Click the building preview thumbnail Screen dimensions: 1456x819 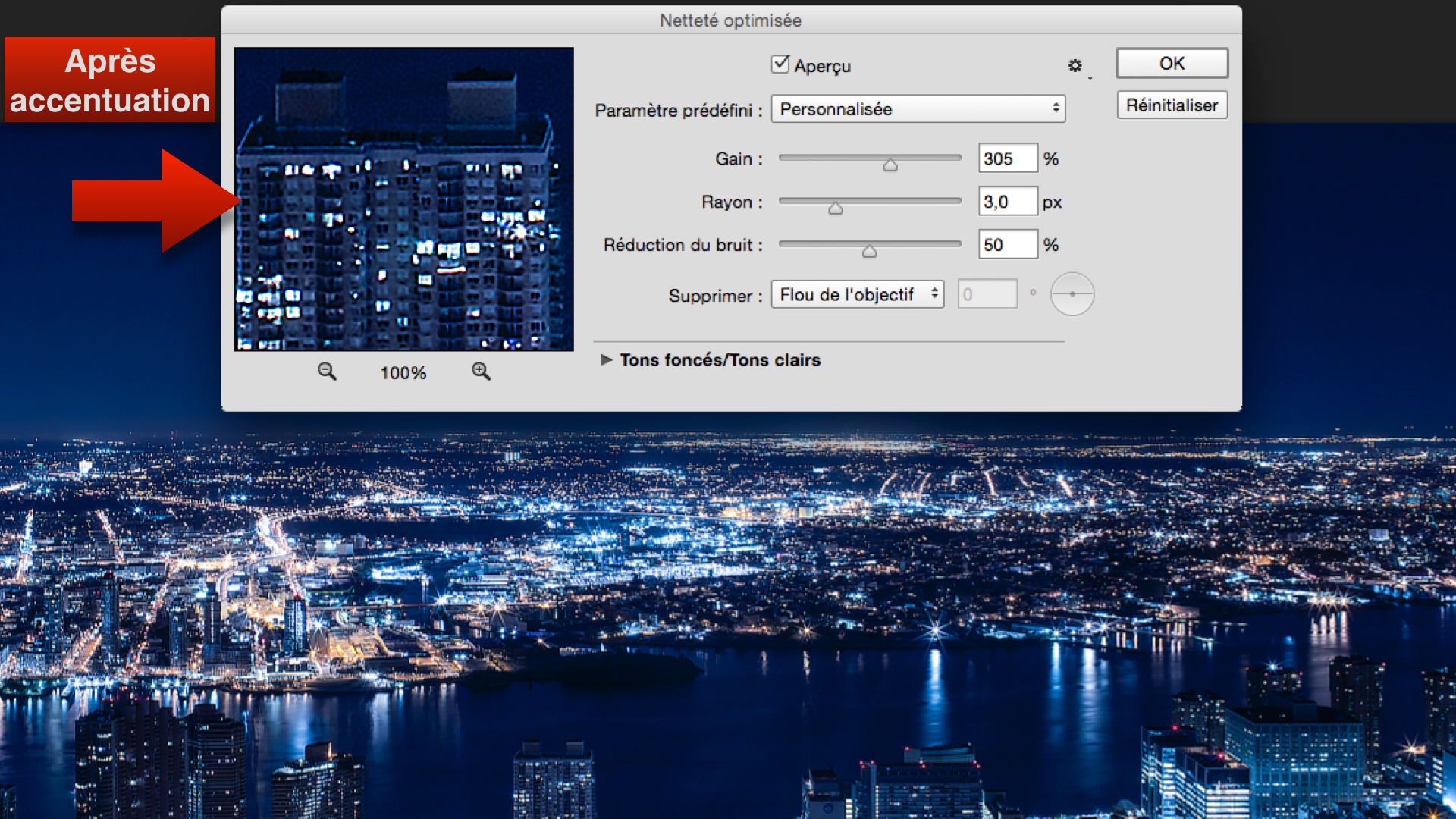[x=403, y=199]
